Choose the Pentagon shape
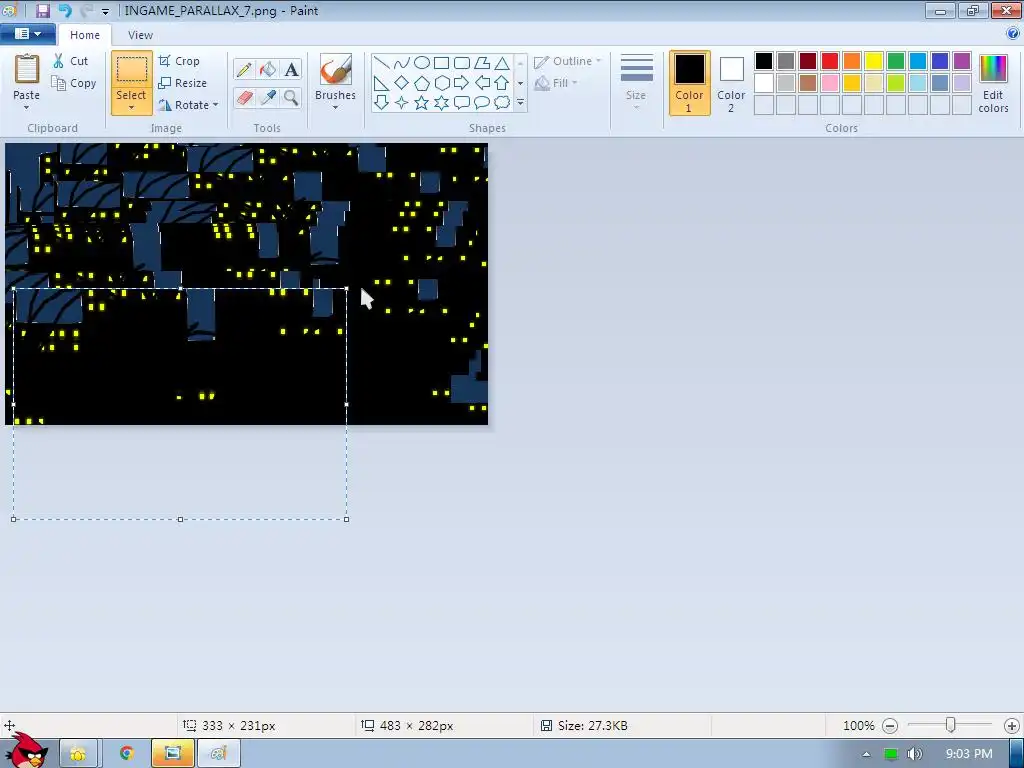The width and height of the screenshot is (1024, 768). click(422, 83)
